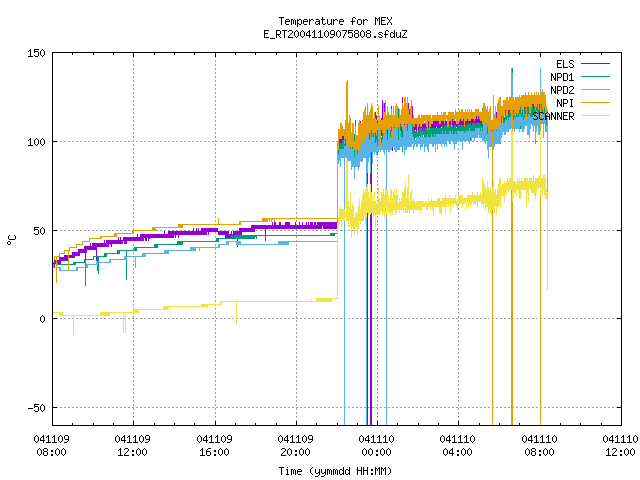
Task: Click the NPD1 legend label
Action: pos(562,77)
